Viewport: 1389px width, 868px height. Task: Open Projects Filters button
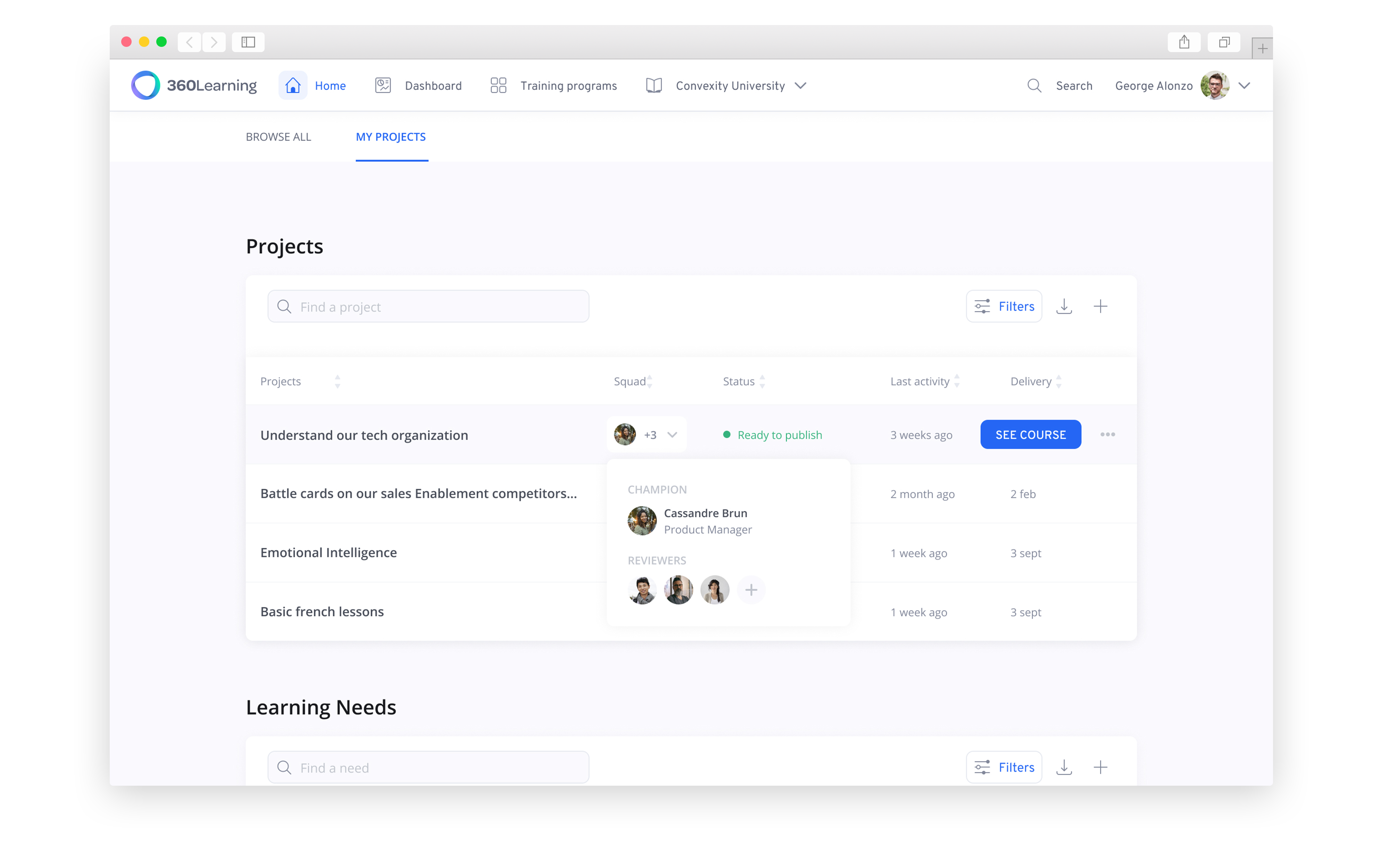pos(1003,307)
